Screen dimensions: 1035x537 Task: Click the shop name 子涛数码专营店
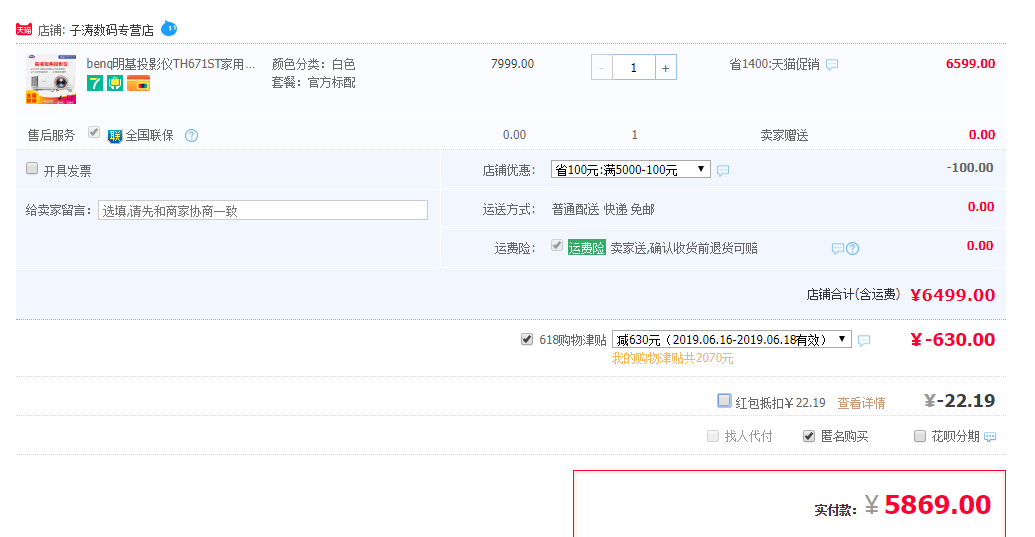click(112, 30)
